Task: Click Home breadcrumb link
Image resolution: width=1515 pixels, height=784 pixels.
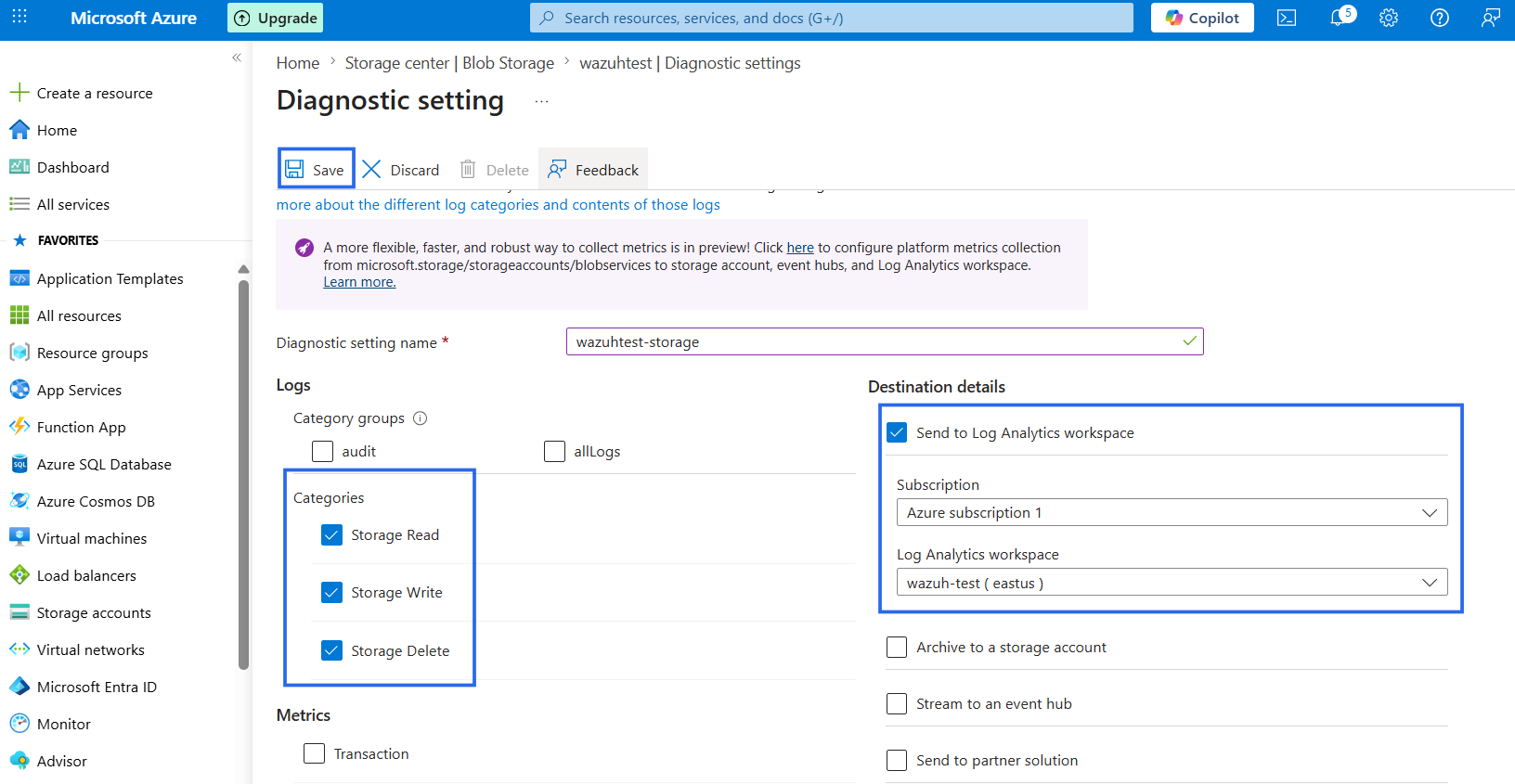Action: pos(298,63)
